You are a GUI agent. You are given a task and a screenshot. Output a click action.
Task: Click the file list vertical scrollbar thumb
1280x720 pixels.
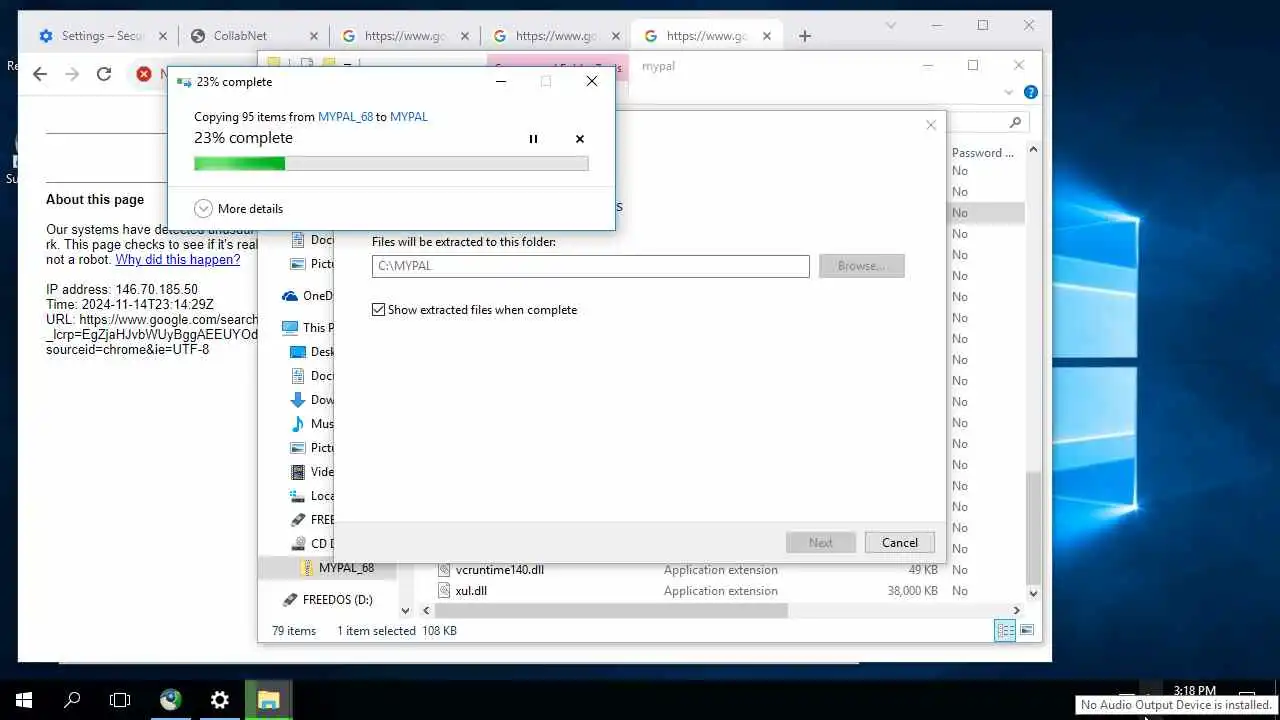(x=1033, y=527)
